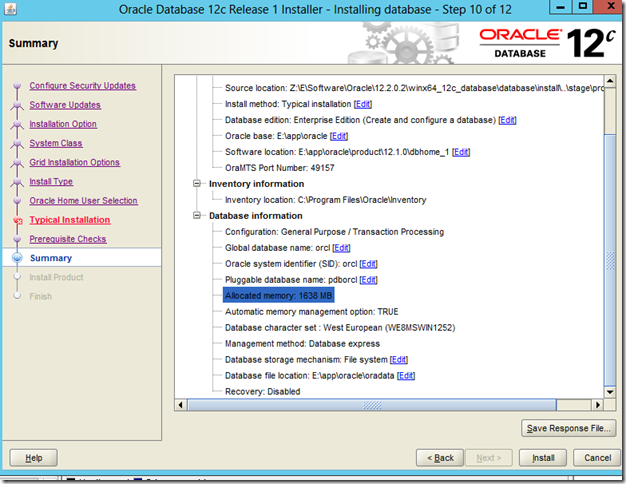Image resolution: width=626 pixels, height=484 pixels.
Task: Go back with the Back button
Action: click(x=443, y=458)
